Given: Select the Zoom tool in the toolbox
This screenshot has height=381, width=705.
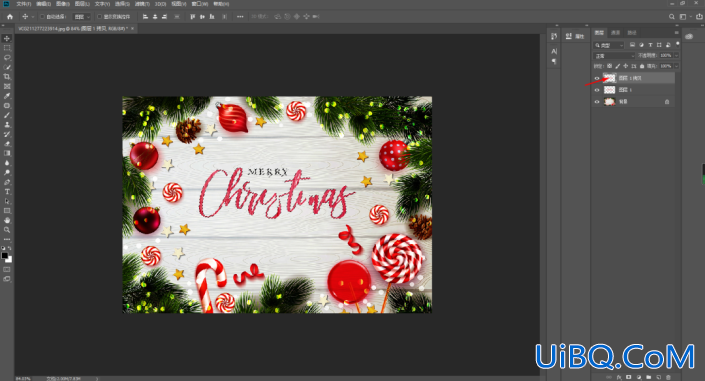Looking at the screenshot, I should click(x=7, y=230).
